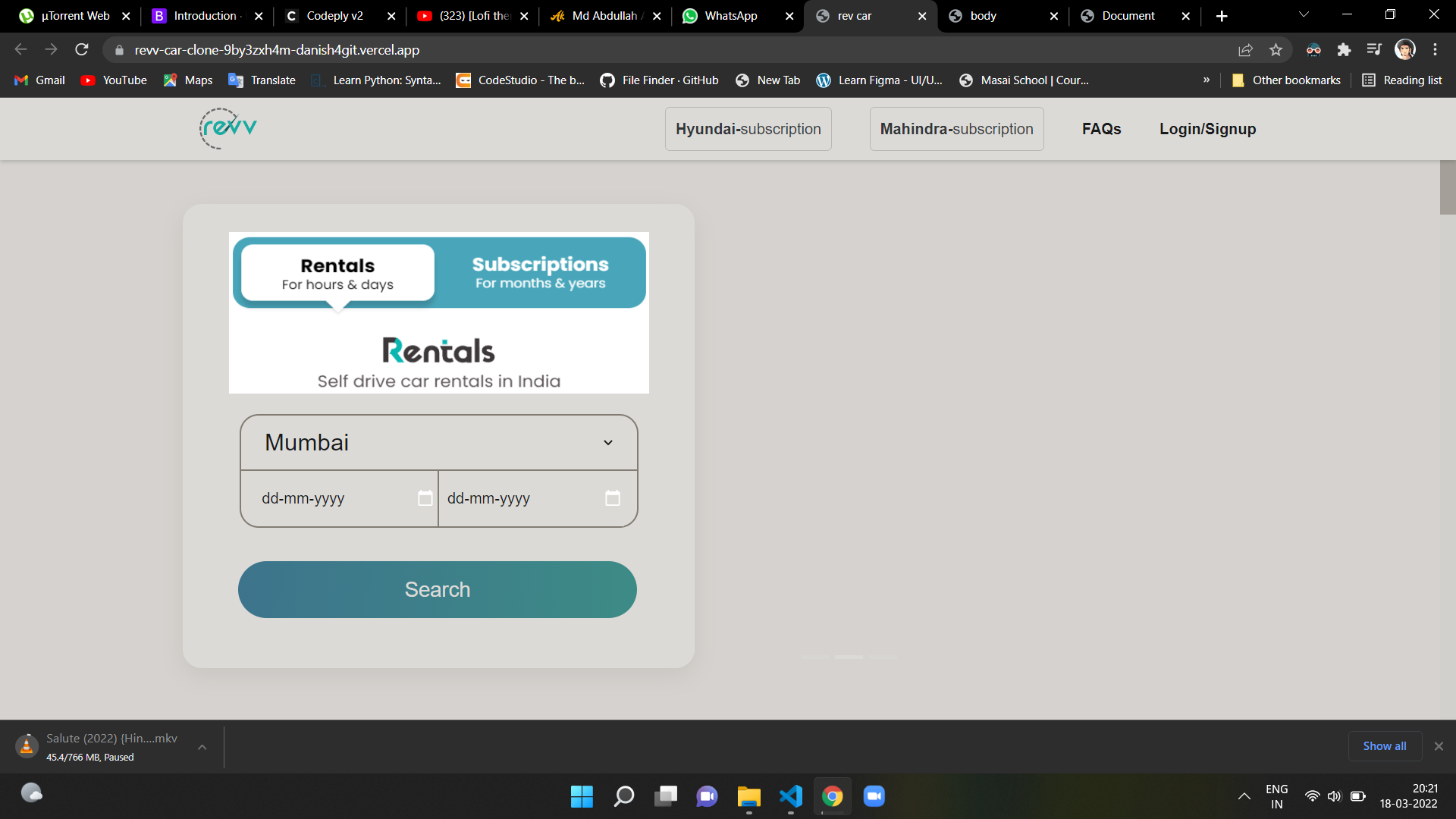Open Mahindra-subscription page
Screen dimensions: 1456x819
[956, 129]
